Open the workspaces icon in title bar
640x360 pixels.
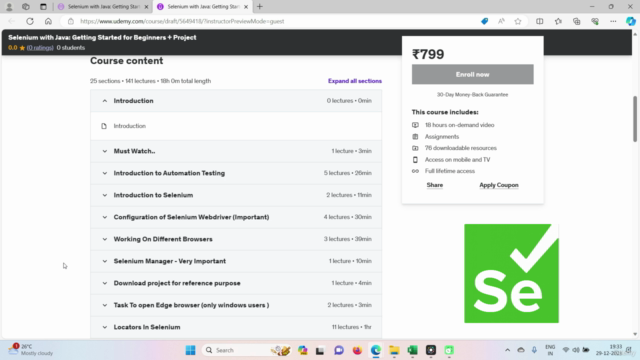pos(26,7)
